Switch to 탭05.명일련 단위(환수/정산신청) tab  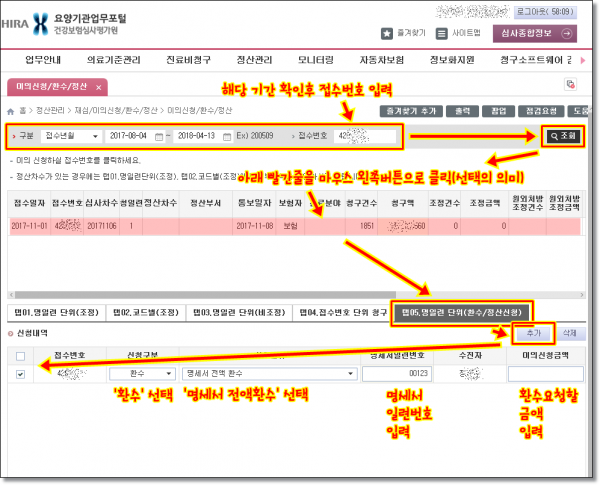(x=461, y=312)
